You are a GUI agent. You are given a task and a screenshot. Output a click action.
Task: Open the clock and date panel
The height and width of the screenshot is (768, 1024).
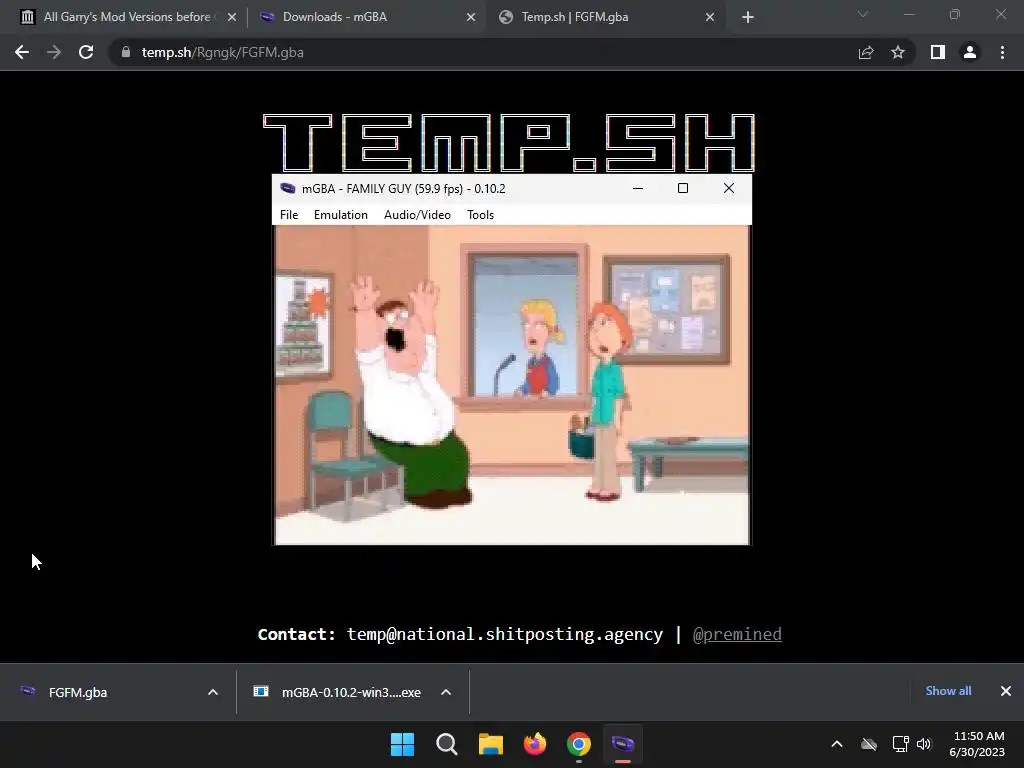click(x=978, y=744)
